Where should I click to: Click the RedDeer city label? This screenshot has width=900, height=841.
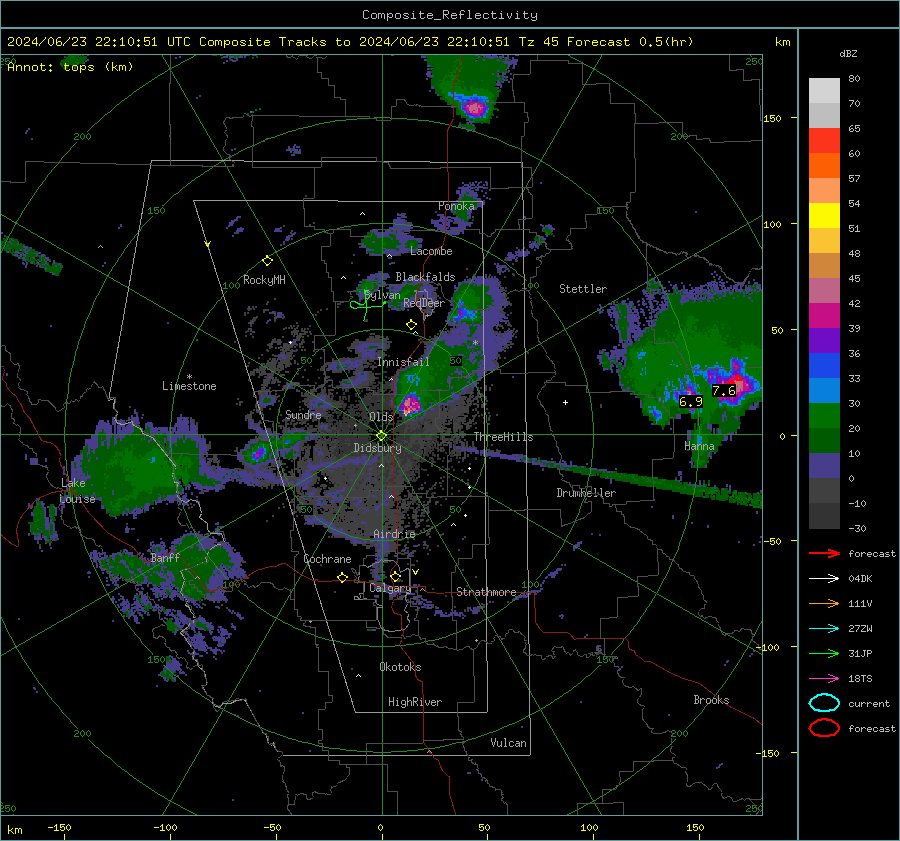point(424,303)
